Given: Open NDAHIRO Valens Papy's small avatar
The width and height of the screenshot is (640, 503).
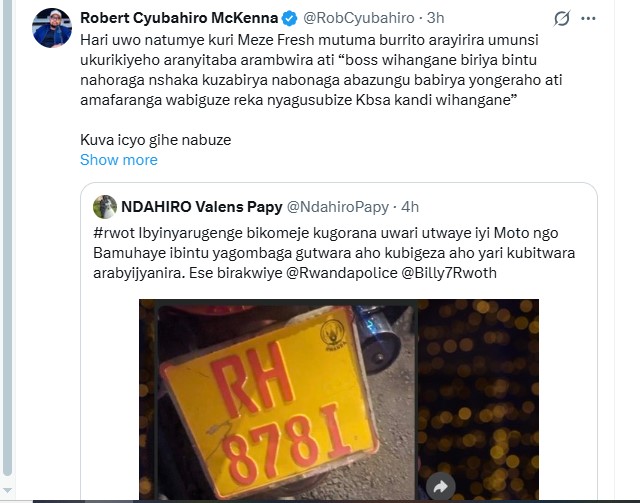Looking at the screenshot, I should (x=104, y=207).
